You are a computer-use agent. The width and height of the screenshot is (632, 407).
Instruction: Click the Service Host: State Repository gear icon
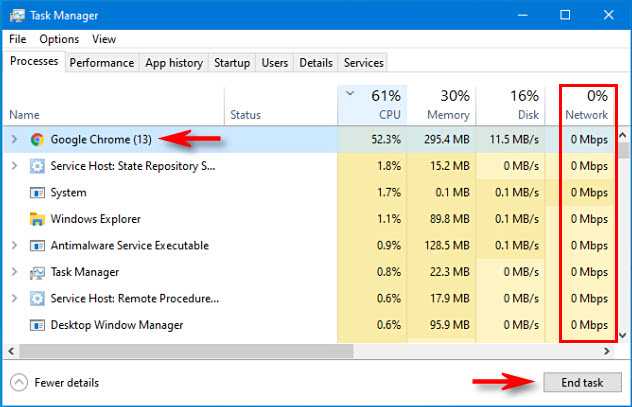pyautogui.click(x=37, y=166)
